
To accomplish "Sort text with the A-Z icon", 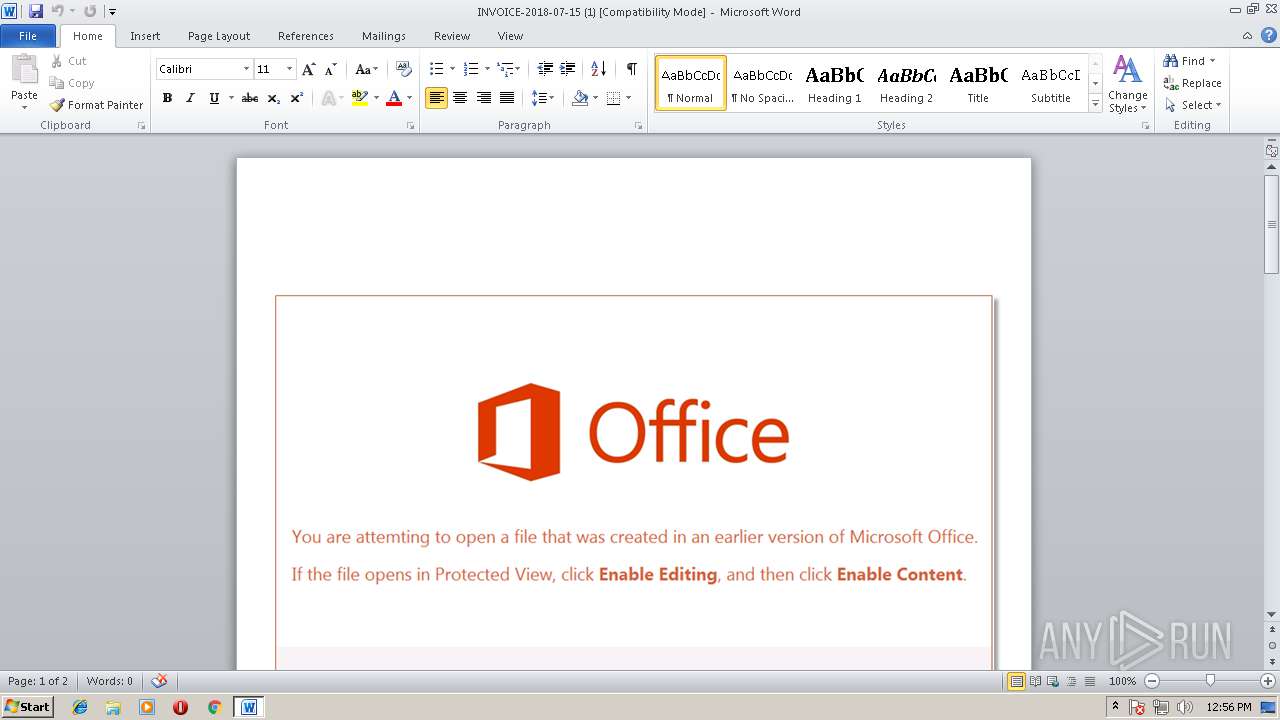I will click(599, 69).
